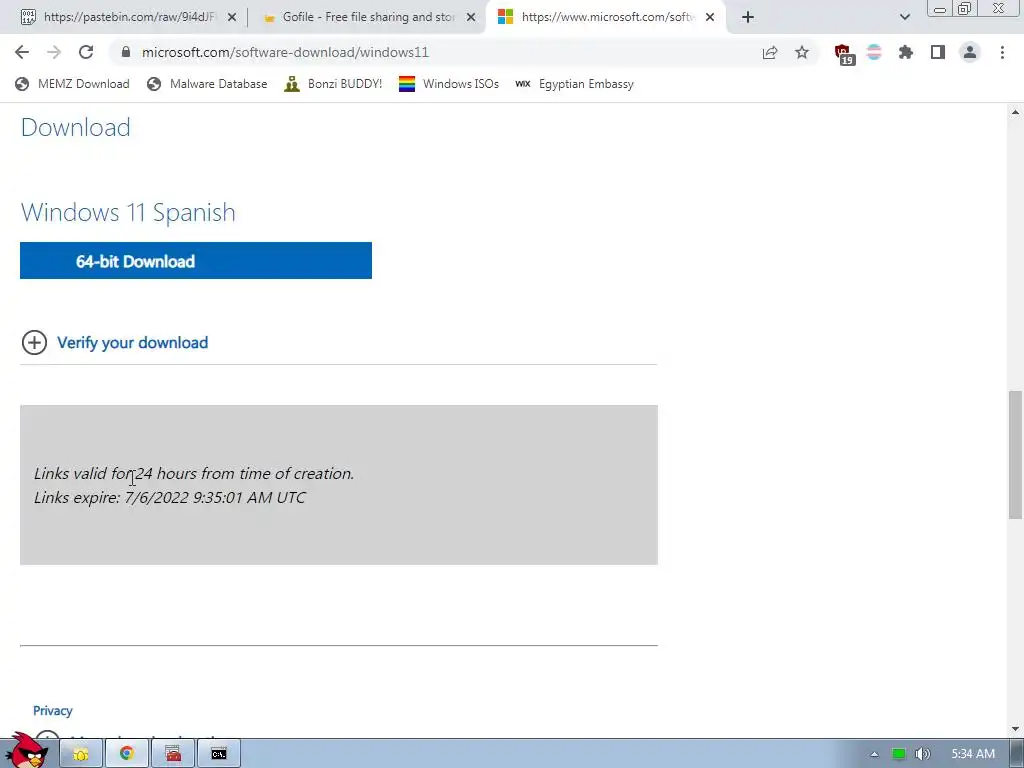1024x768 pixels.
Task: Open the Angry Birds start button
Action: 26,751
